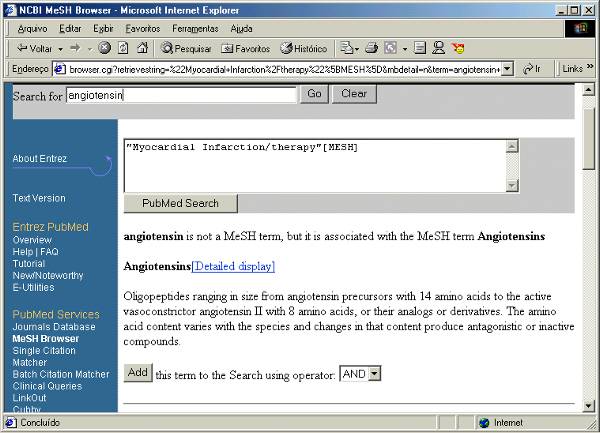Open the AND operator dropdown
The width and height of the screenshot is (600, 433).
(360, 374)
